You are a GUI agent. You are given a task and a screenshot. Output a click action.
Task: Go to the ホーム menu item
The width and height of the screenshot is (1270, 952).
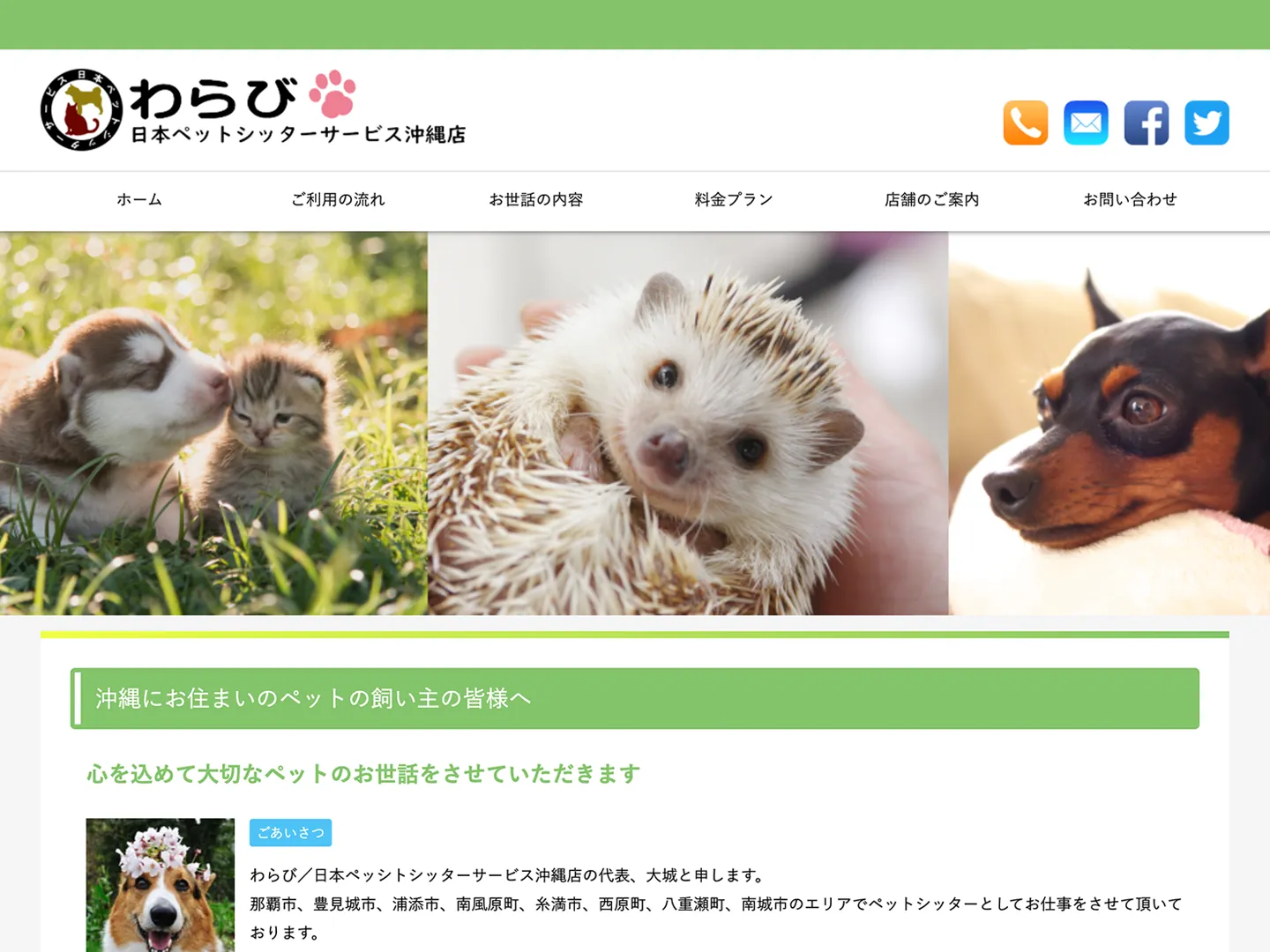(139, 199)
